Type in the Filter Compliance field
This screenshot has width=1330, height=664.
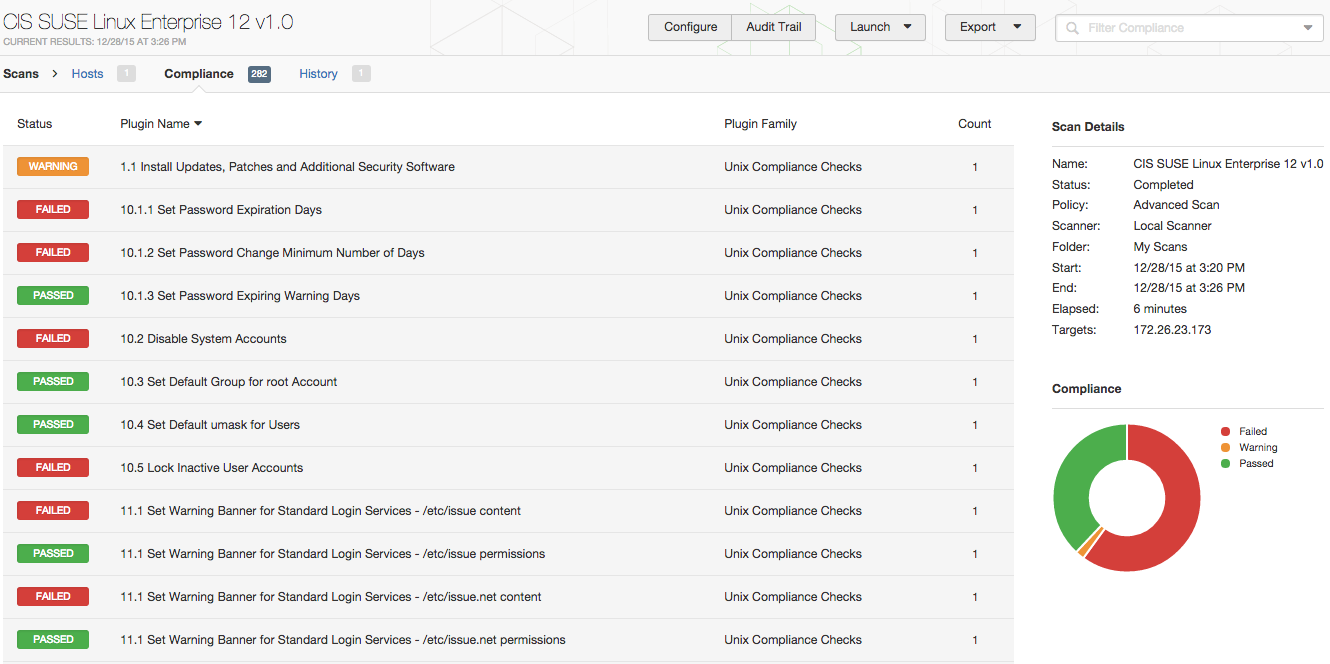1190,28
